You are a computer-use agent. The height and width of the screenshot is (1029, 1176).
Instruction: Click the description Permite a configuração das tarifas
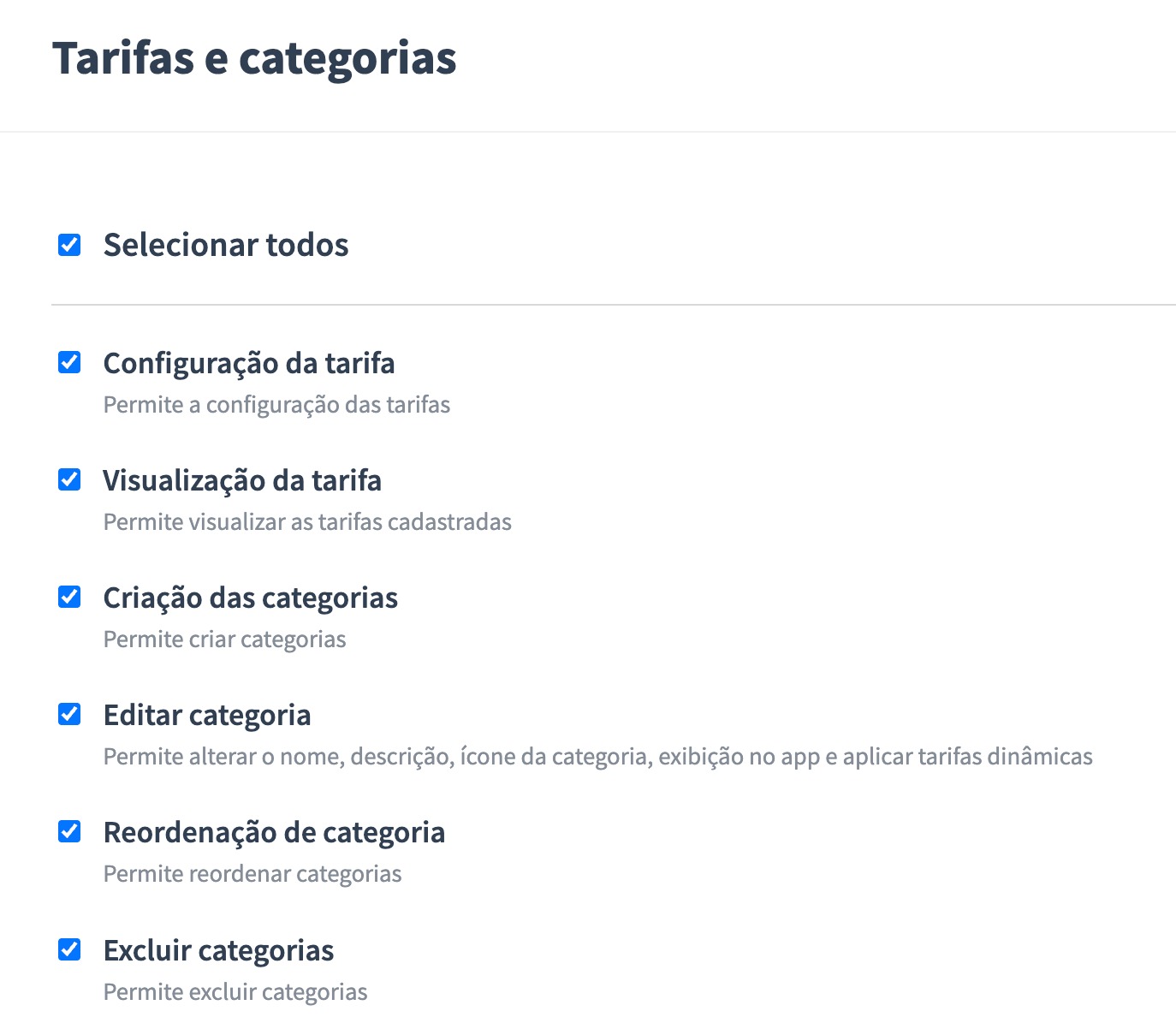click(x=276, y=405)
